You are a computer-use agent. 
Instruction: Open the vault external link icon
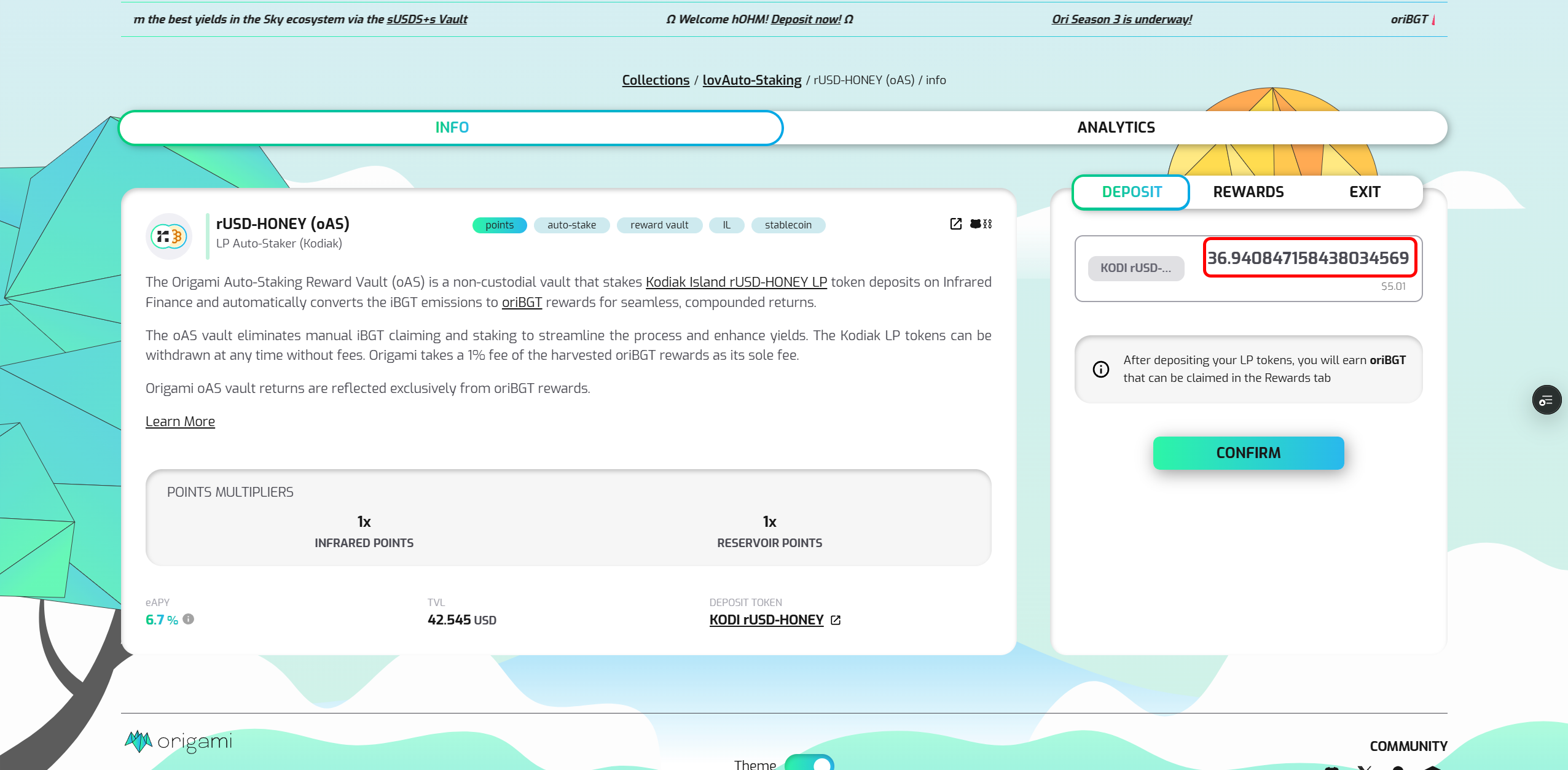[955, 224]
